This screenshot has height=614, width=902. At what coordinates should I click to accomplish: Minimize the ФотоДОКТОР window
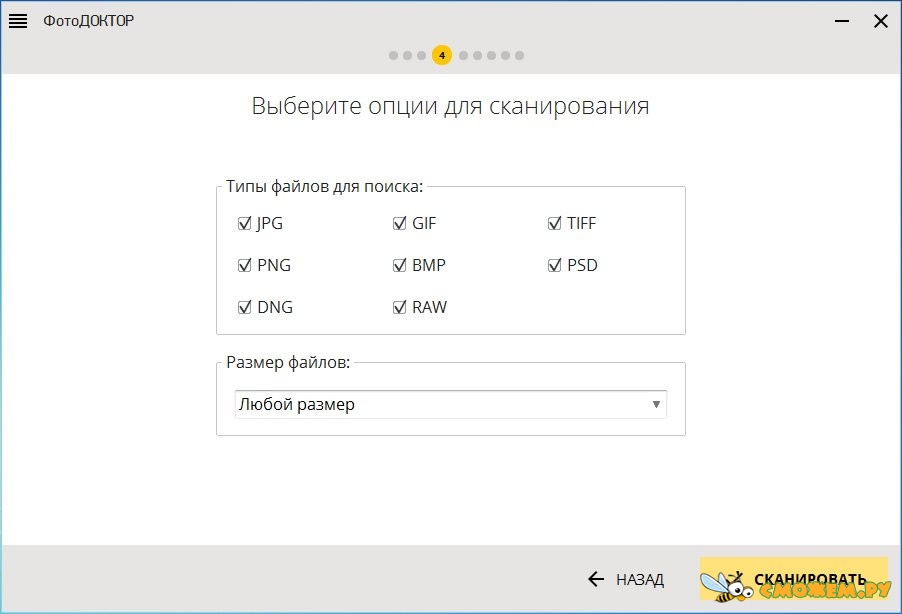click(x=842, y=21)
